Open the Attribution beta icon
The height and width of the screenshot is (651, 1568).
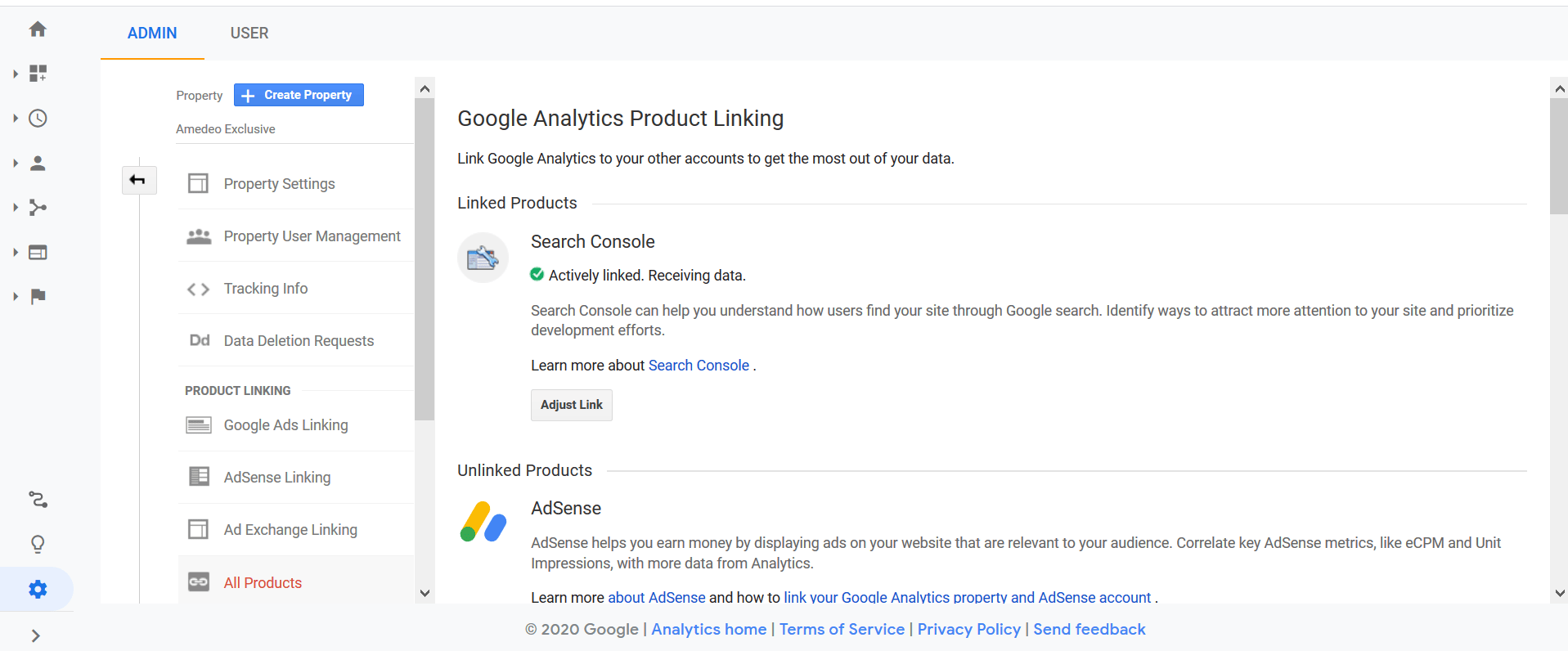tap(38, 500)
